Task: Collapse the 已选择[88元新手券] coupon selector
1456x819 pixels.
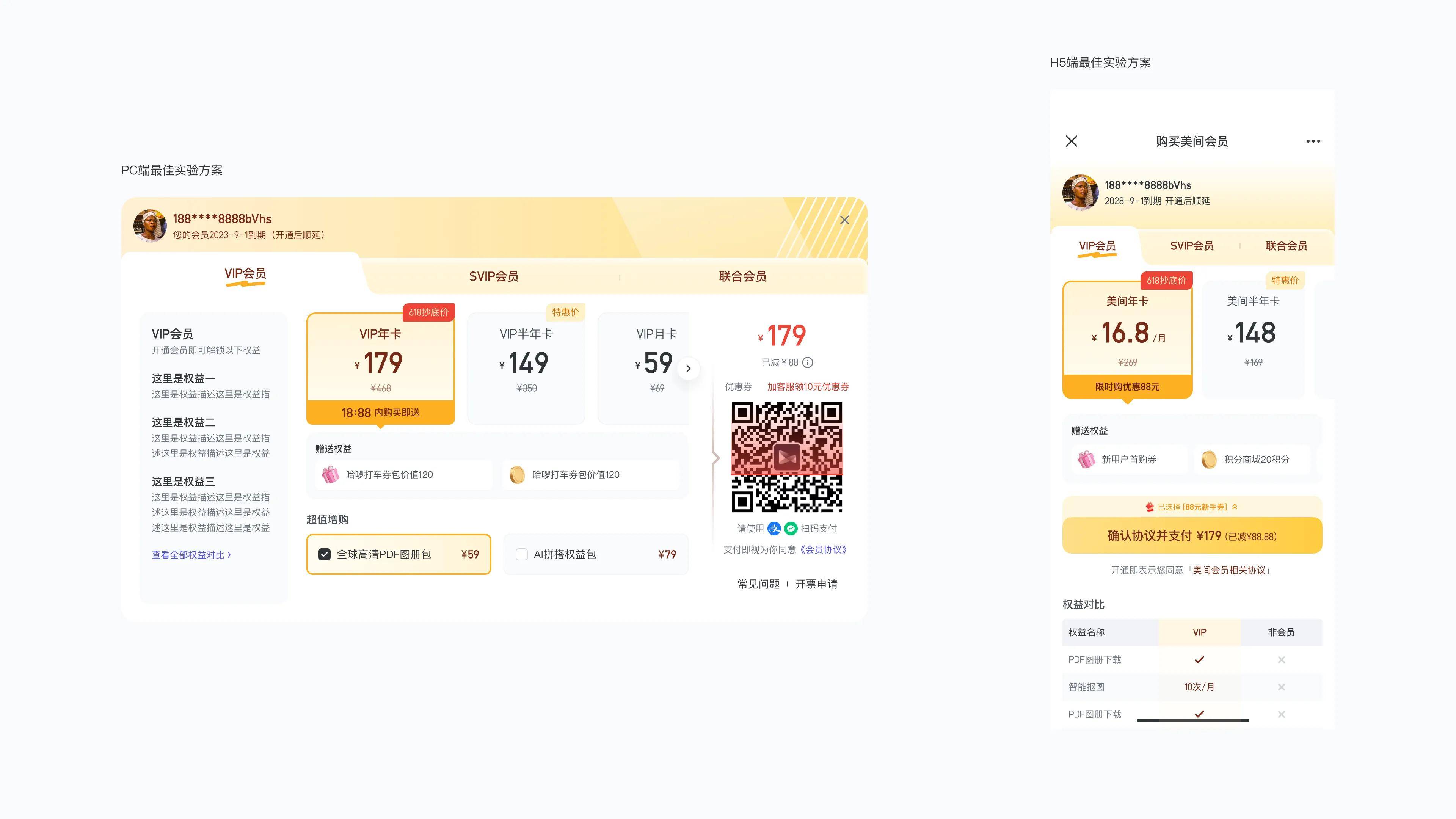Action: coord(1235,507)
